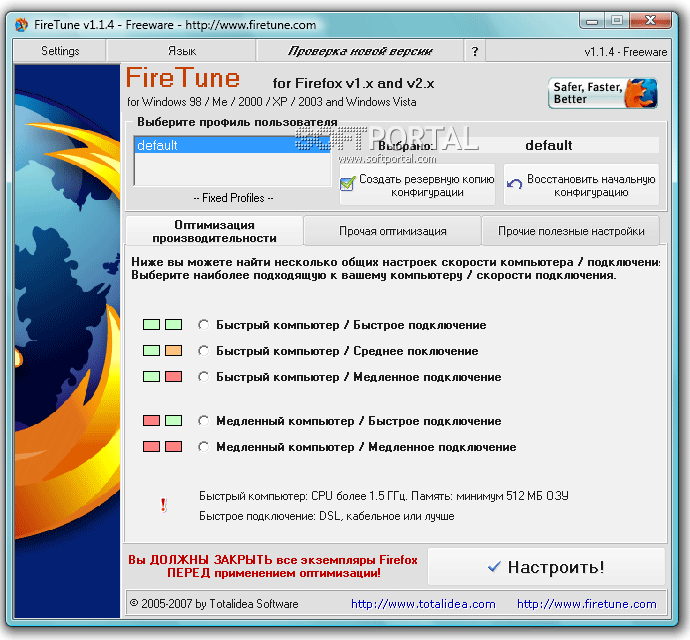Screen dimensions: 690x640
Task: Select Медленный компьютер / Медленное подключение radio
Action: tap(203, 447)
